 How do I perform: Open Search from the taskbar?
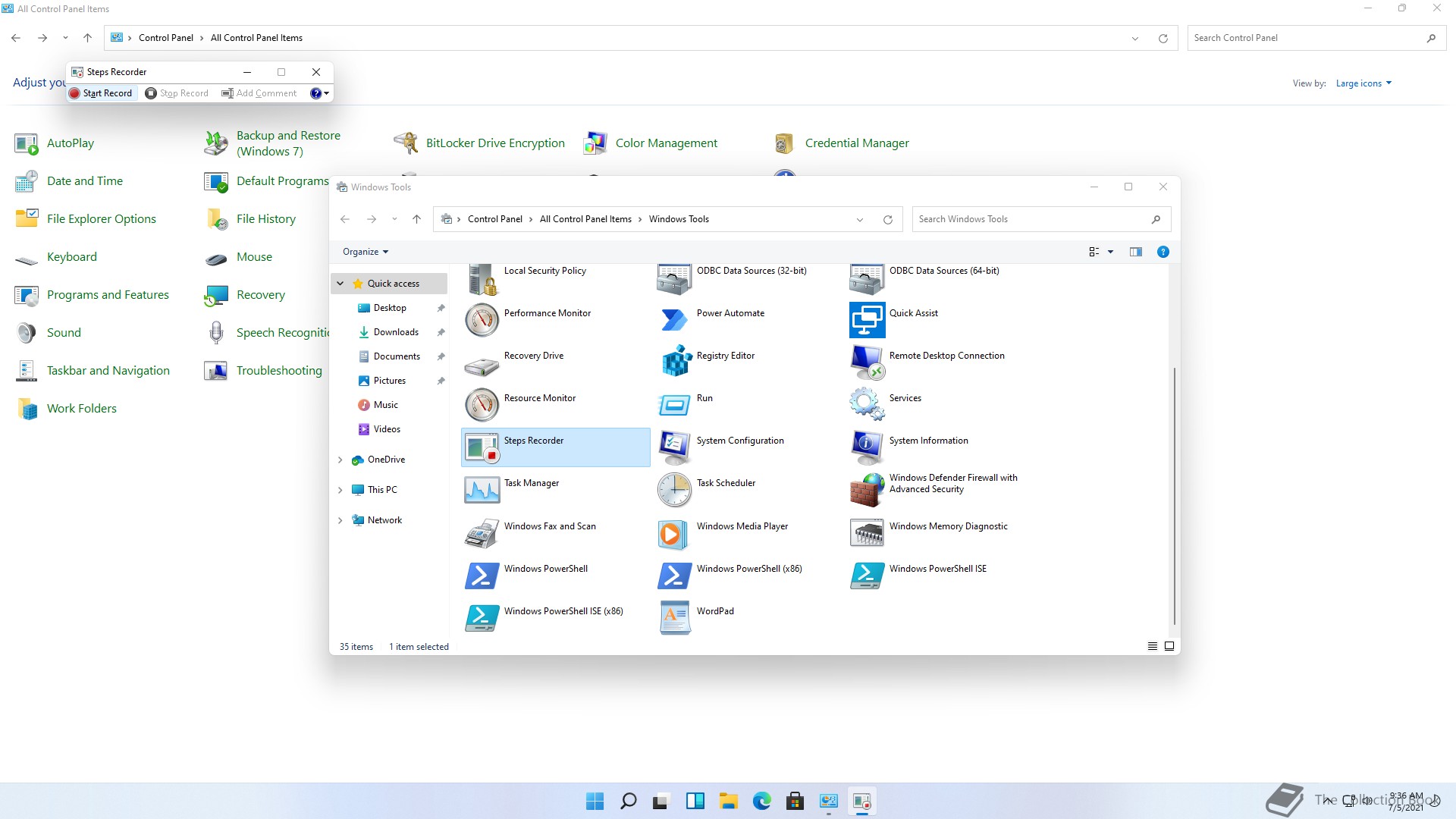pyautogui.click(x=629, y=801)
